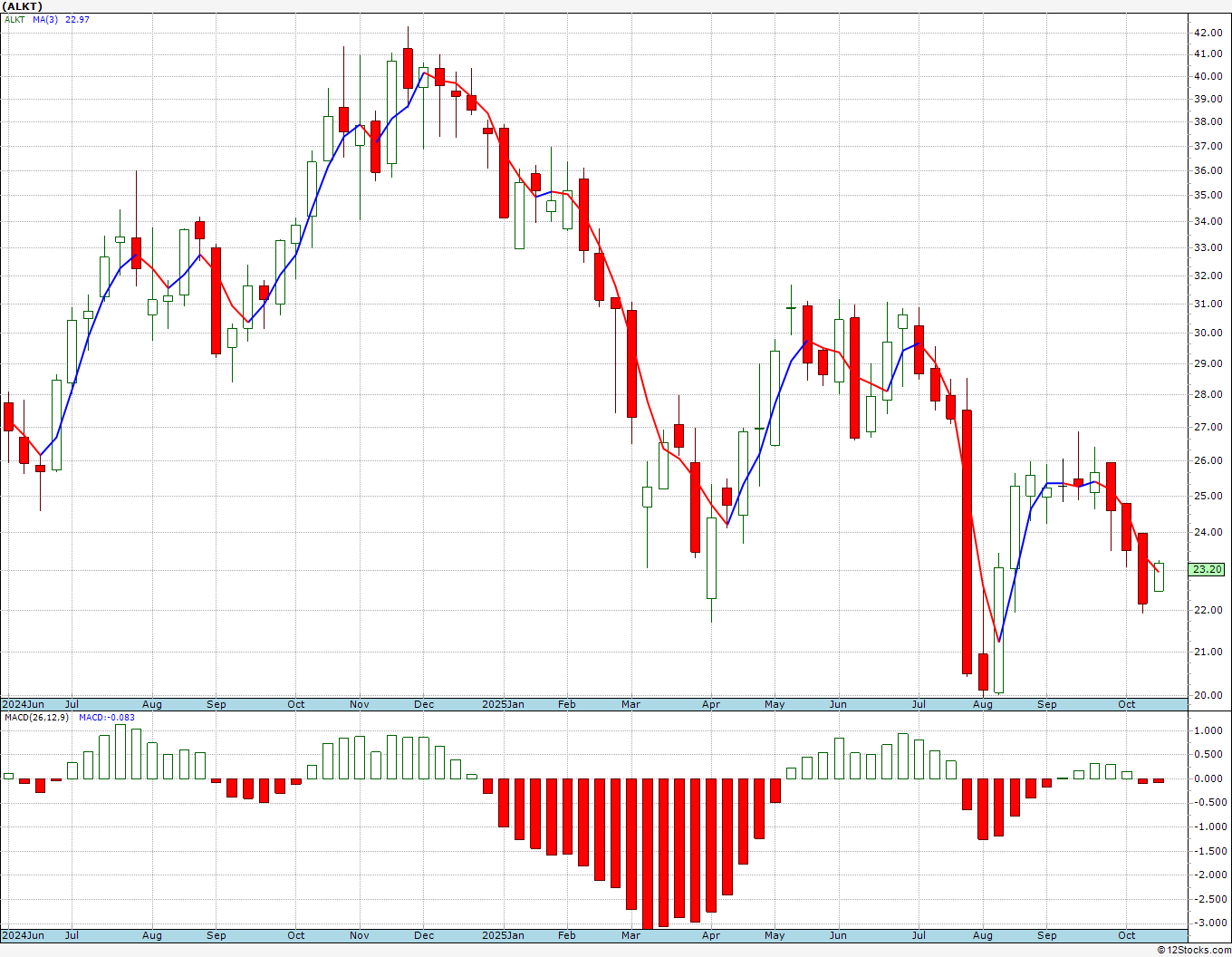Click the MACD(26,12,9) indicator label
Image resolution: width=1232 pixels, height=957 pixels.
[37, 718]
